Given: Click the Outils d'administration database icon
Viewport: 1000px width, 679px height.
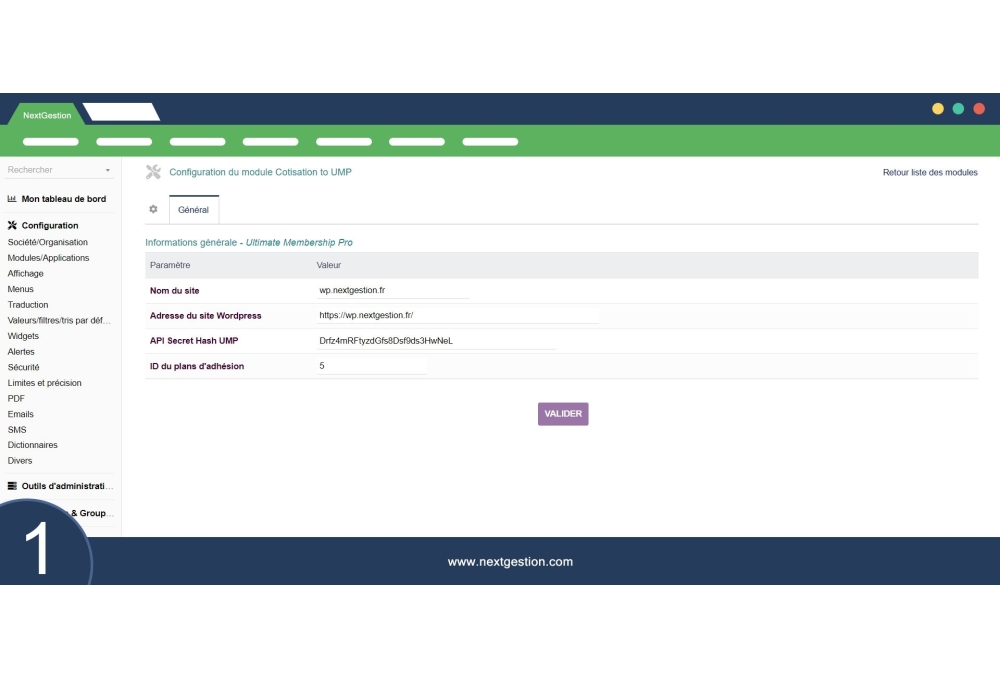Looking at the screenshot, I should (11, 485).
